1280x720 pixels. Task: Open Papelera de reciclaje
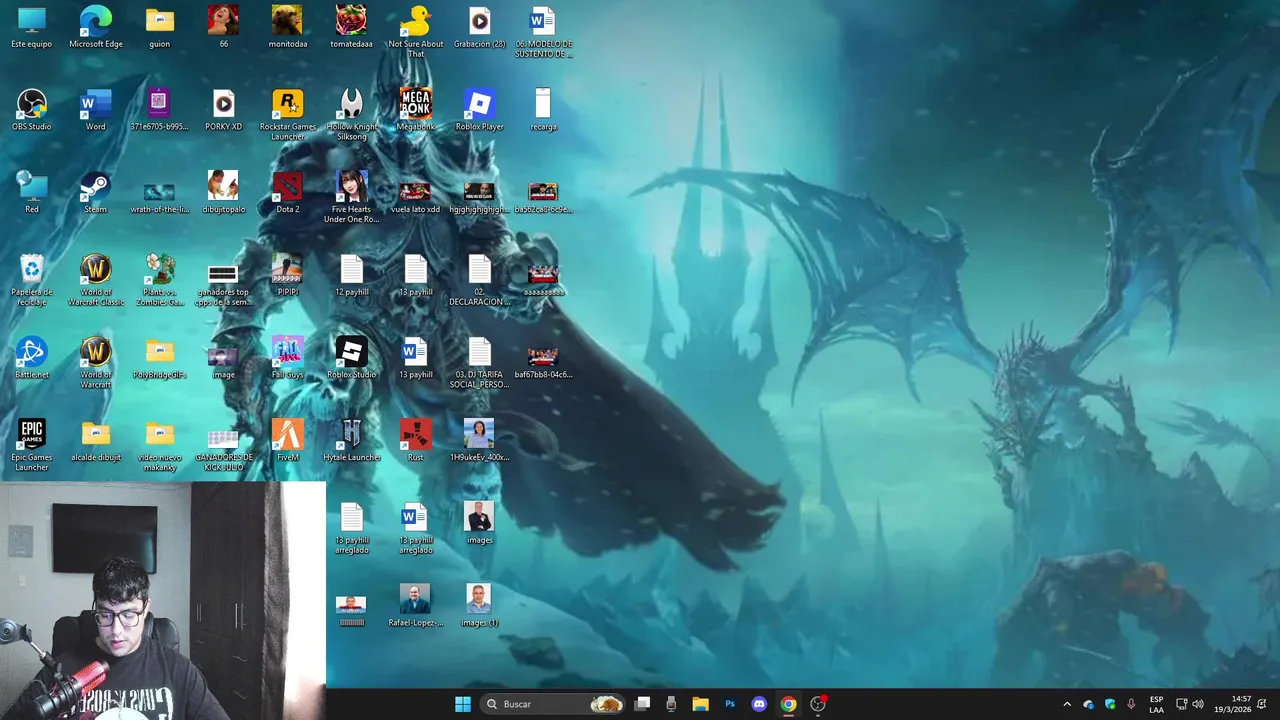[32, 280]
